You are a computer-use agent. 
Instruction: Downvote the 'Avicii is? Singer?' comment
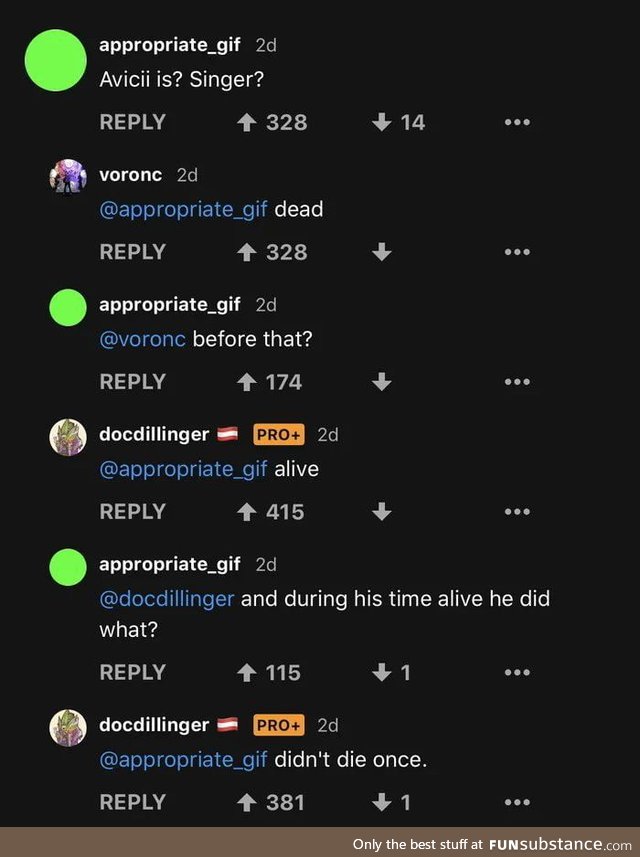(x=381, y=122)
